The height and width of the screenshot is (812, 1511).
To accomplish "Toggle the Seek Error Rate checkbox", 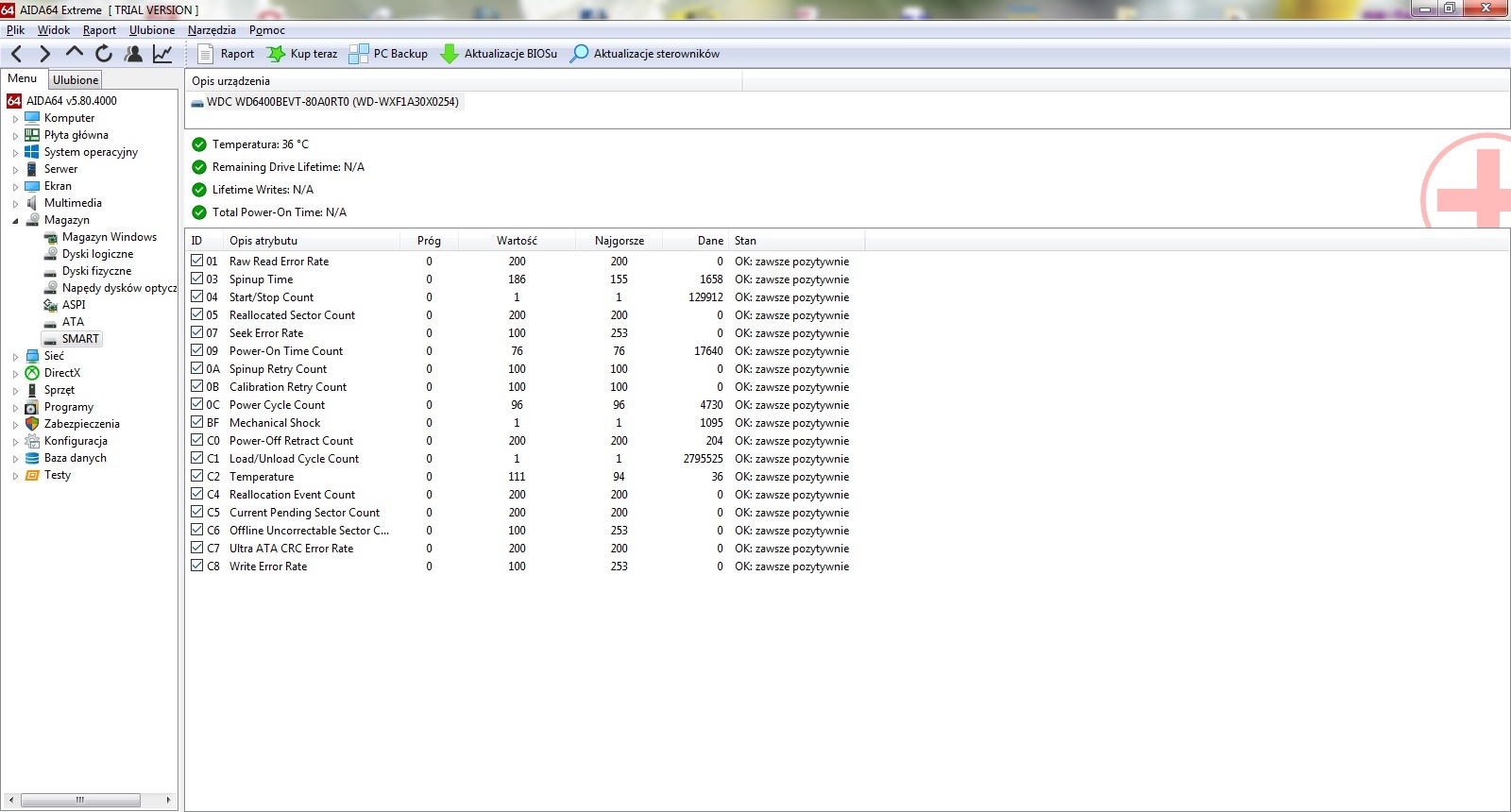I will pos(197,332).
